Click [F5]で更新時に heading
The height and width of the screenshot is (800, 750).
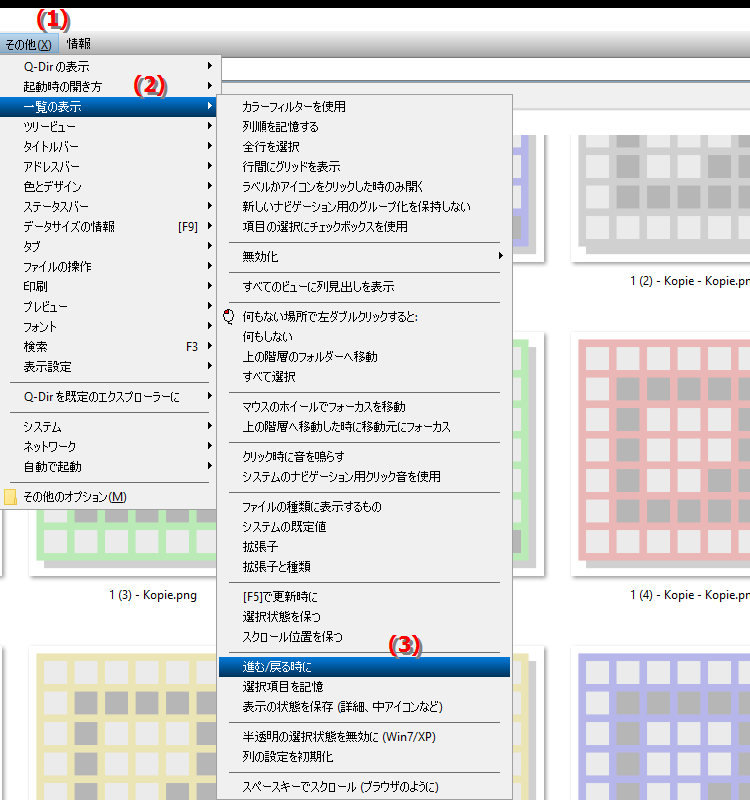tap(364, 596)
